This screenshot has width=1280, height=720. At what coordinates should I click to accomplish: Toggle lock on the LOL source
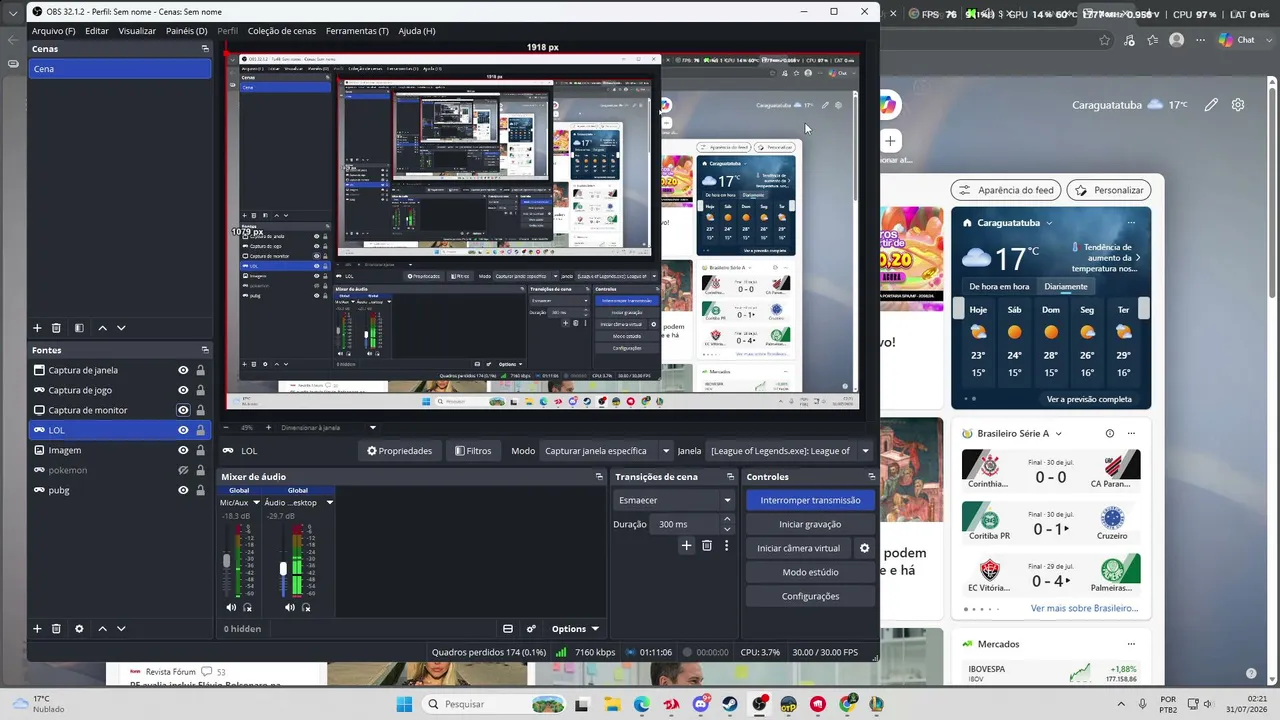coord(200,430)
